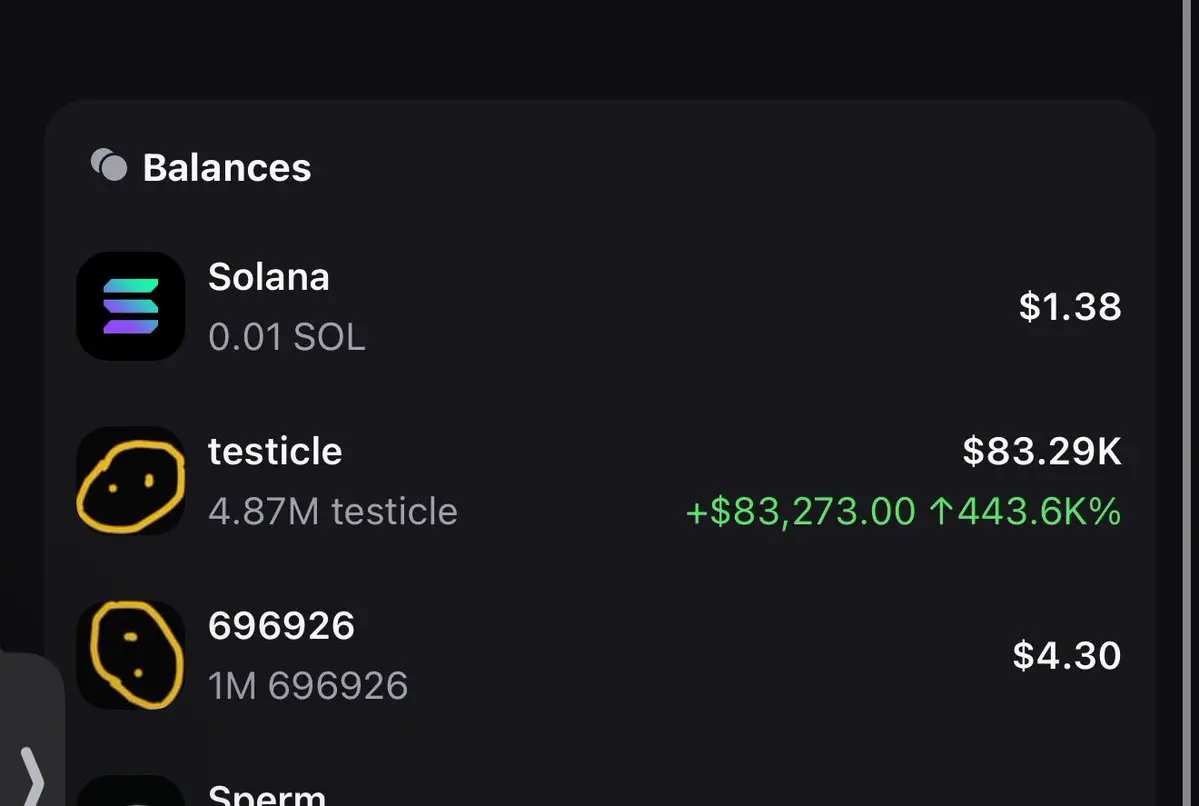Viewport: 1199px width, 806px height.
Task: Click the Solana token logo icon
Action: (x=131, y=306)
